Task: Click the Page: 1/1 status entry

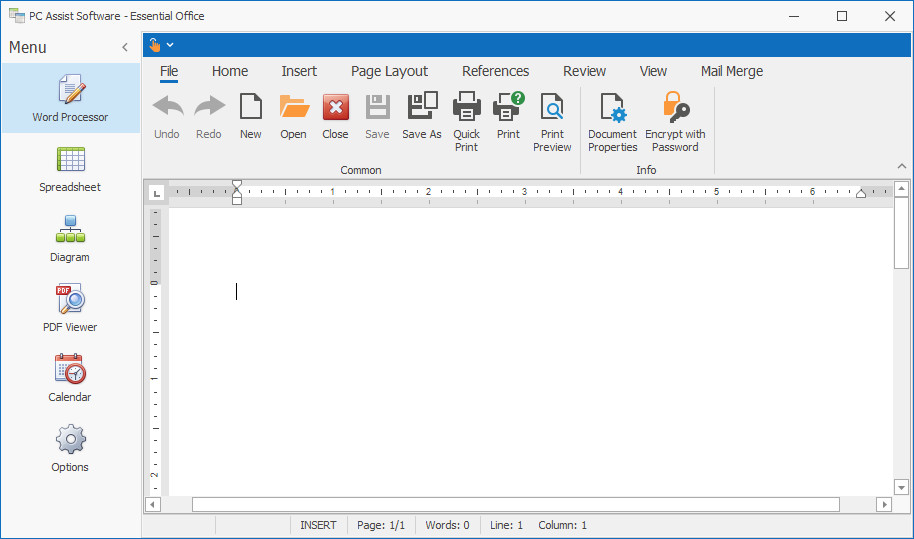Action: pos(381,525)
